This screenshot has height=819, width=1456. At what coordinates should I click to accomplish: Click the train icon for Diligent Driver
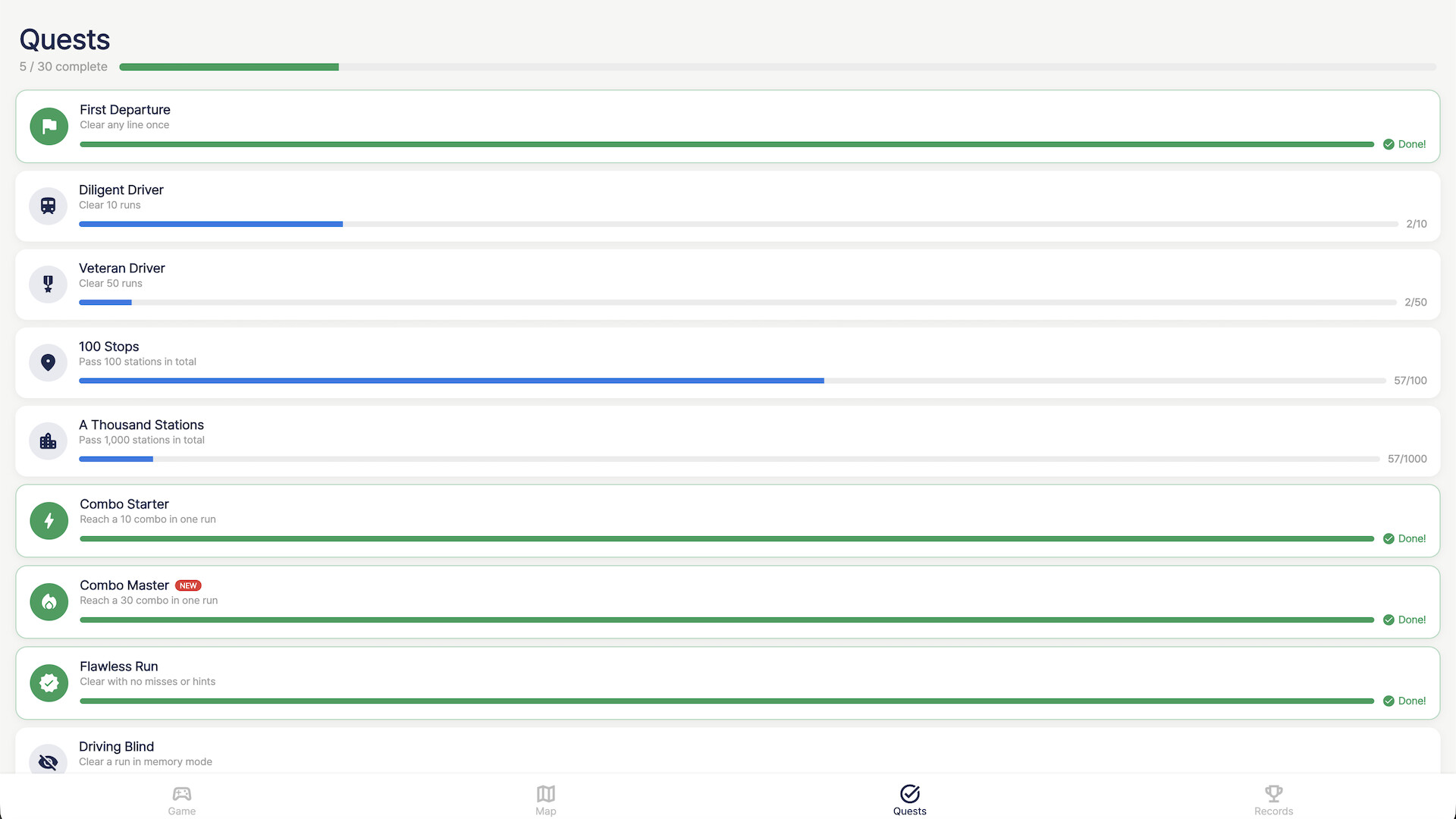[x=49, y=206]
